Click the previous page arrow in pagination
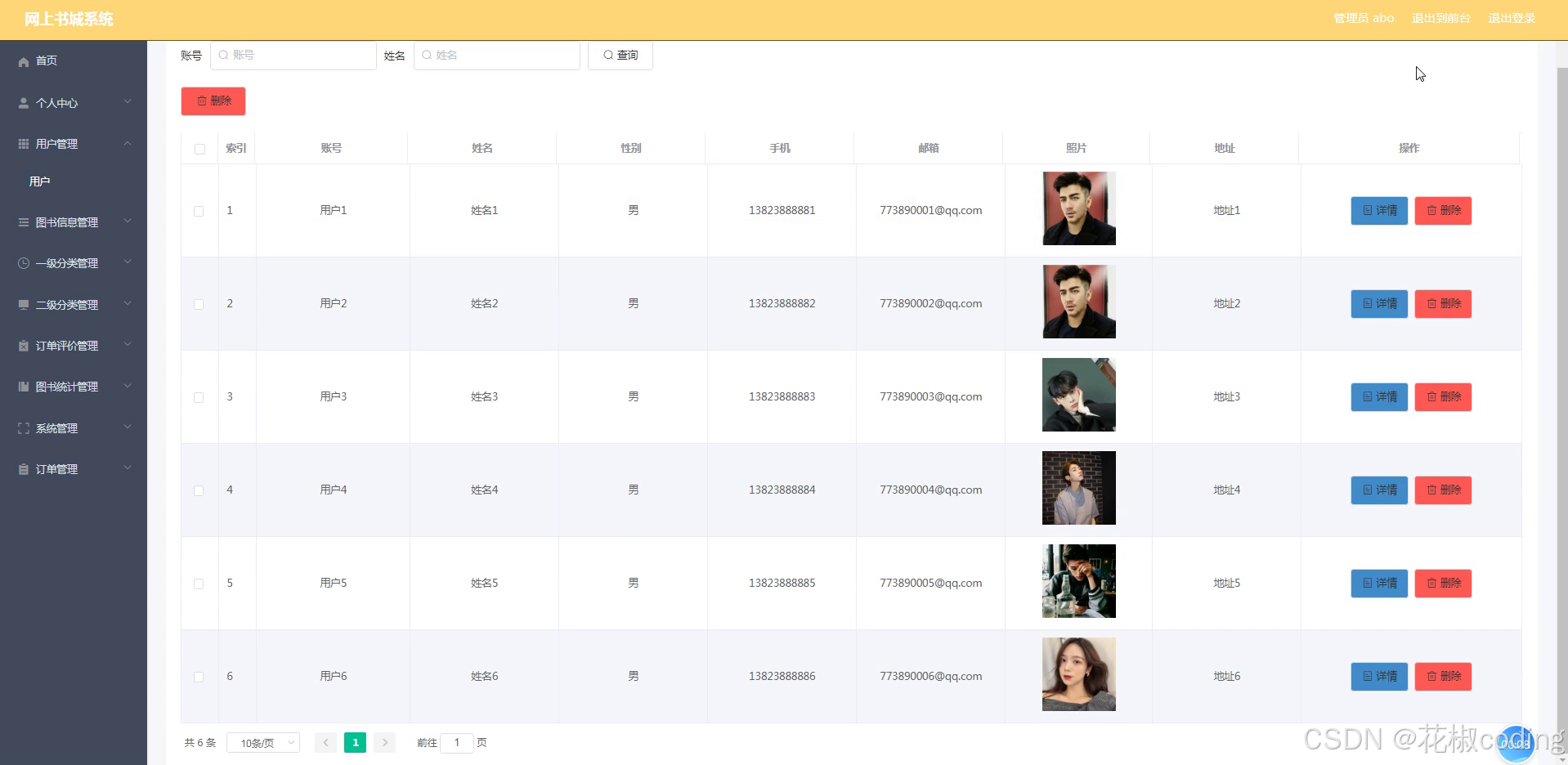The image size is (1568, 765). tap(325, 743)
